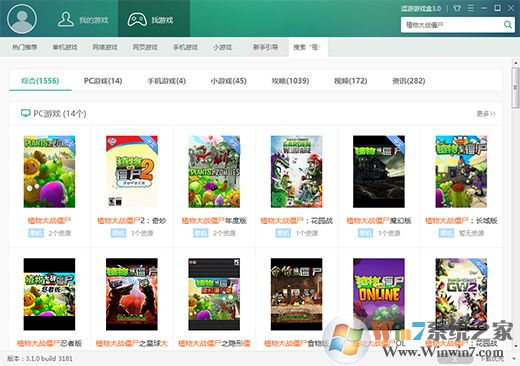This screenshot has height=366, width=520.
Task: Open the Garden Warfare cover image
Action: point(296,171)
